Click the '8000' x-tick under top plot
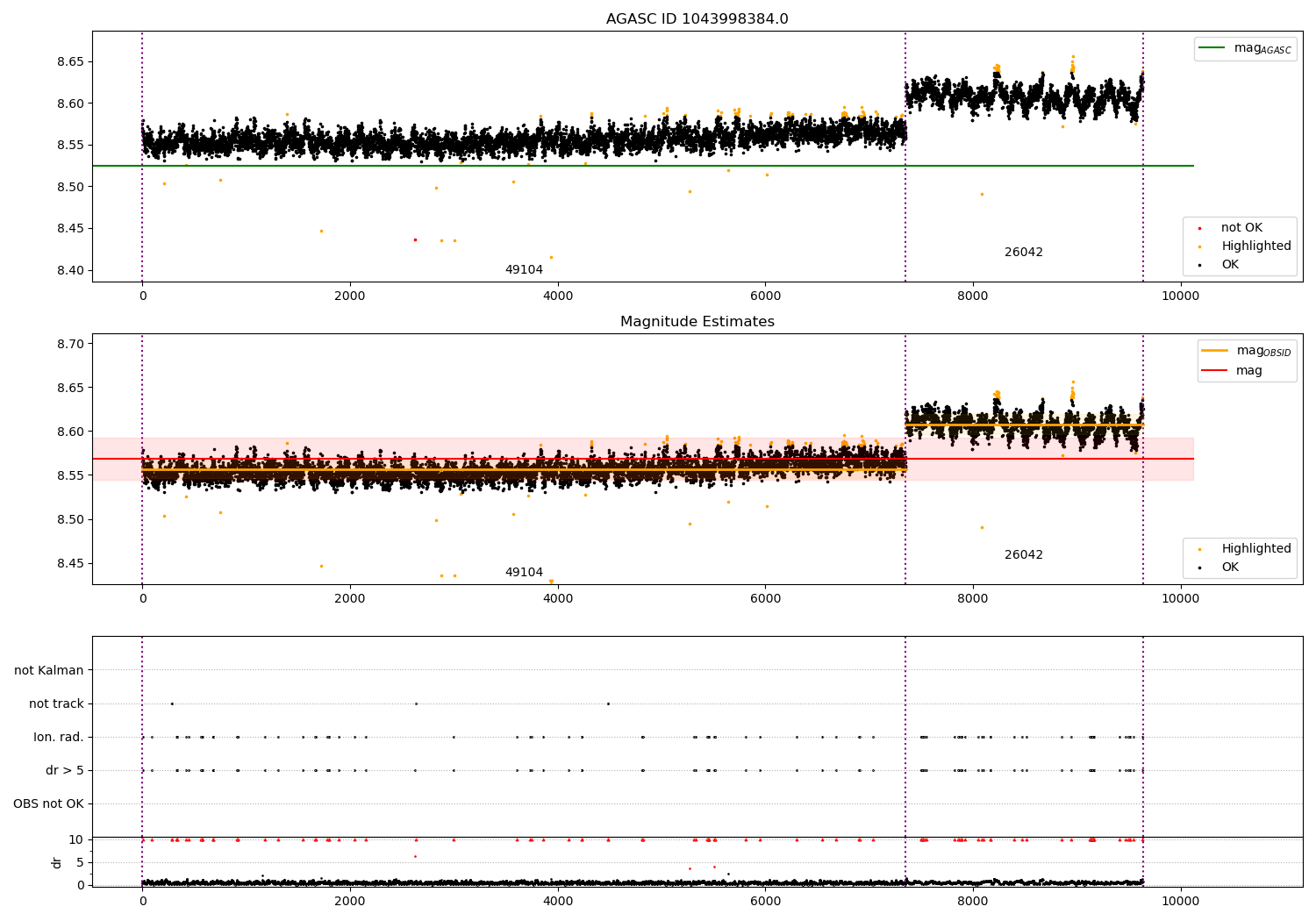1316x921 pixels. [973, 296]
